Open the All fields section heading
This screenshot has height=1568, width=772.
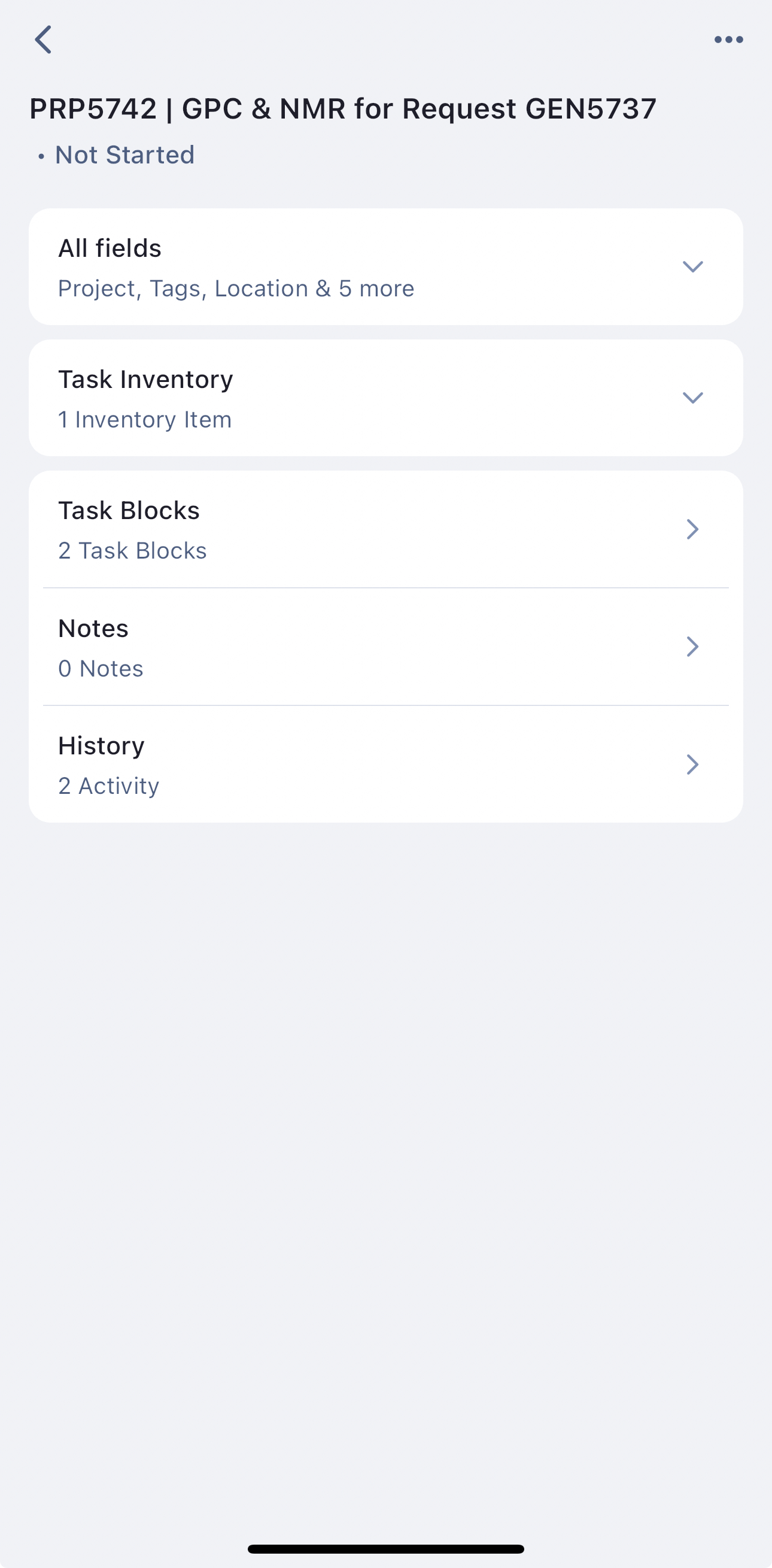pyautogui.click(x=110, y=248)
